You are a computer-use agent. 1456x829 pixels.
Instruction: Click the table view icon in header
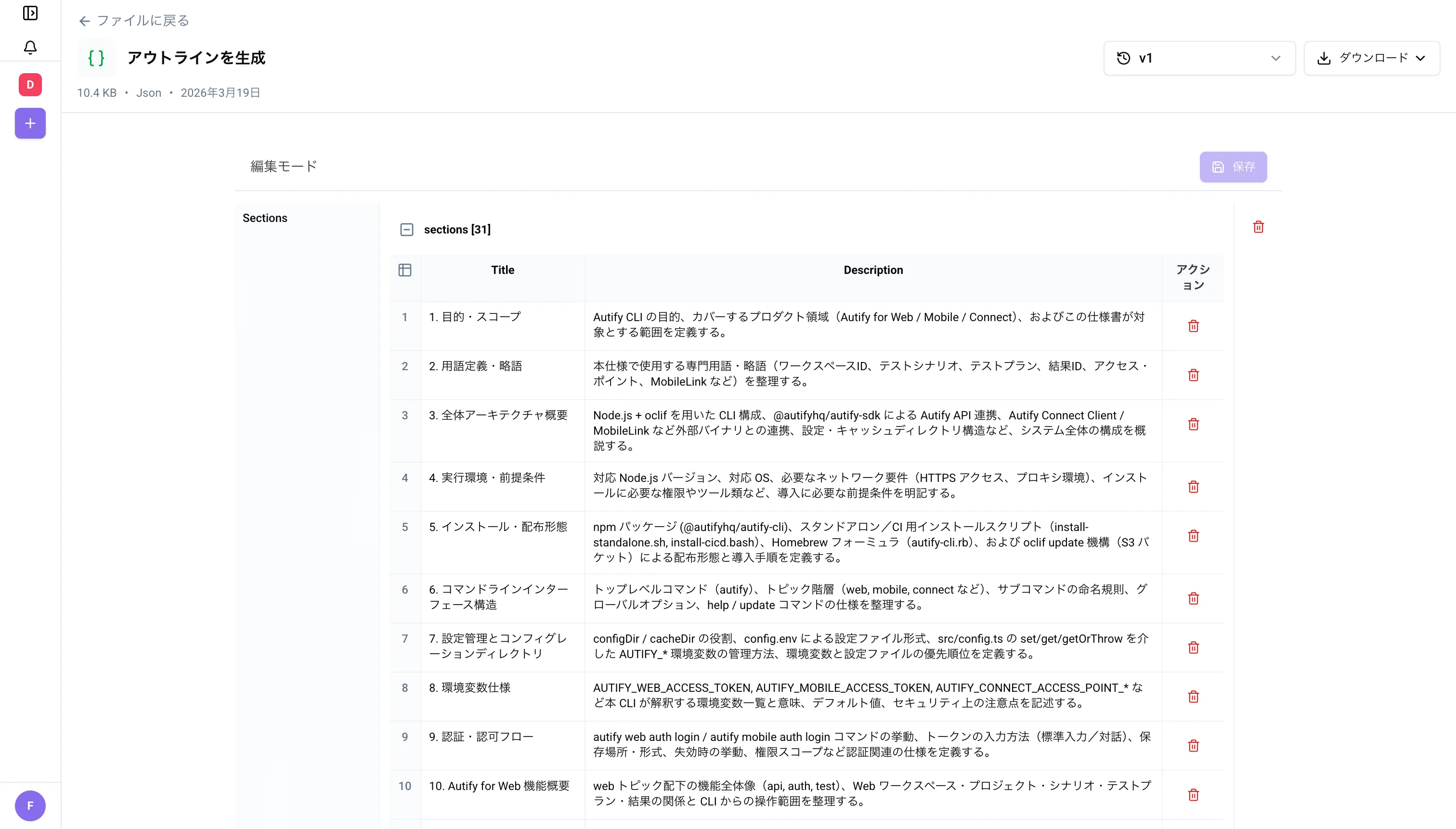click(x=405, y=270)
